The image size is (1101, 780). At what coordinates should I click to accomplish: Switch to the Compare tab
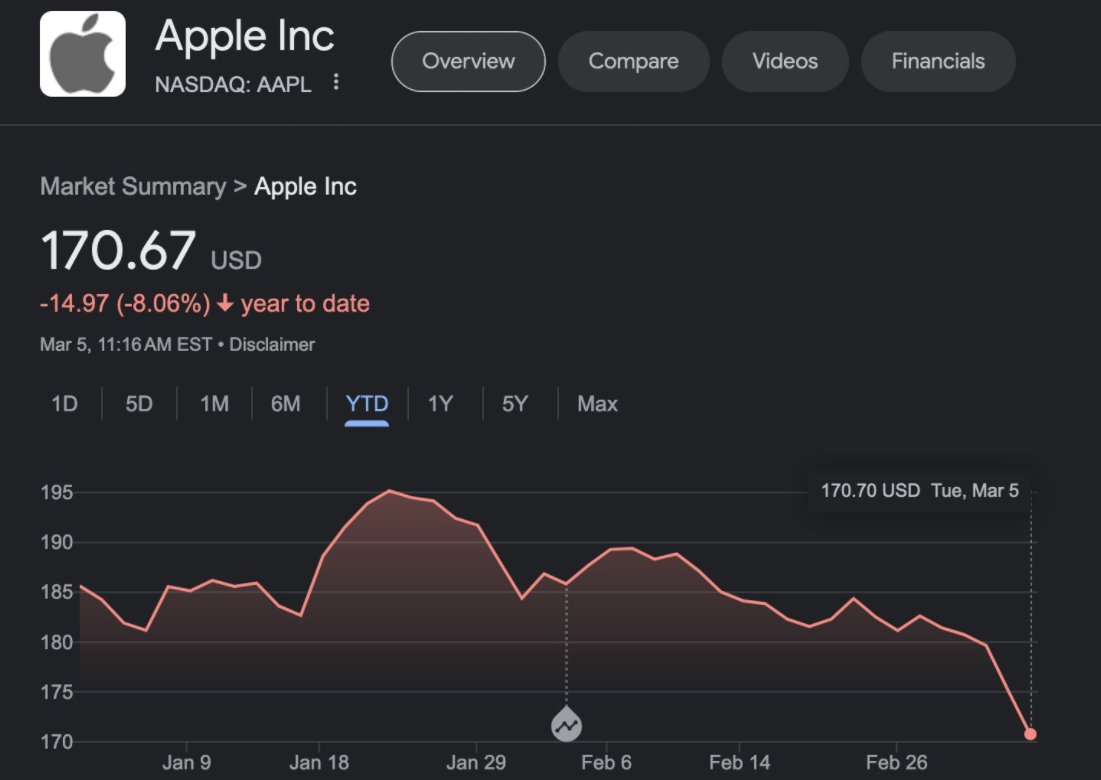click(x=633, y=61)
